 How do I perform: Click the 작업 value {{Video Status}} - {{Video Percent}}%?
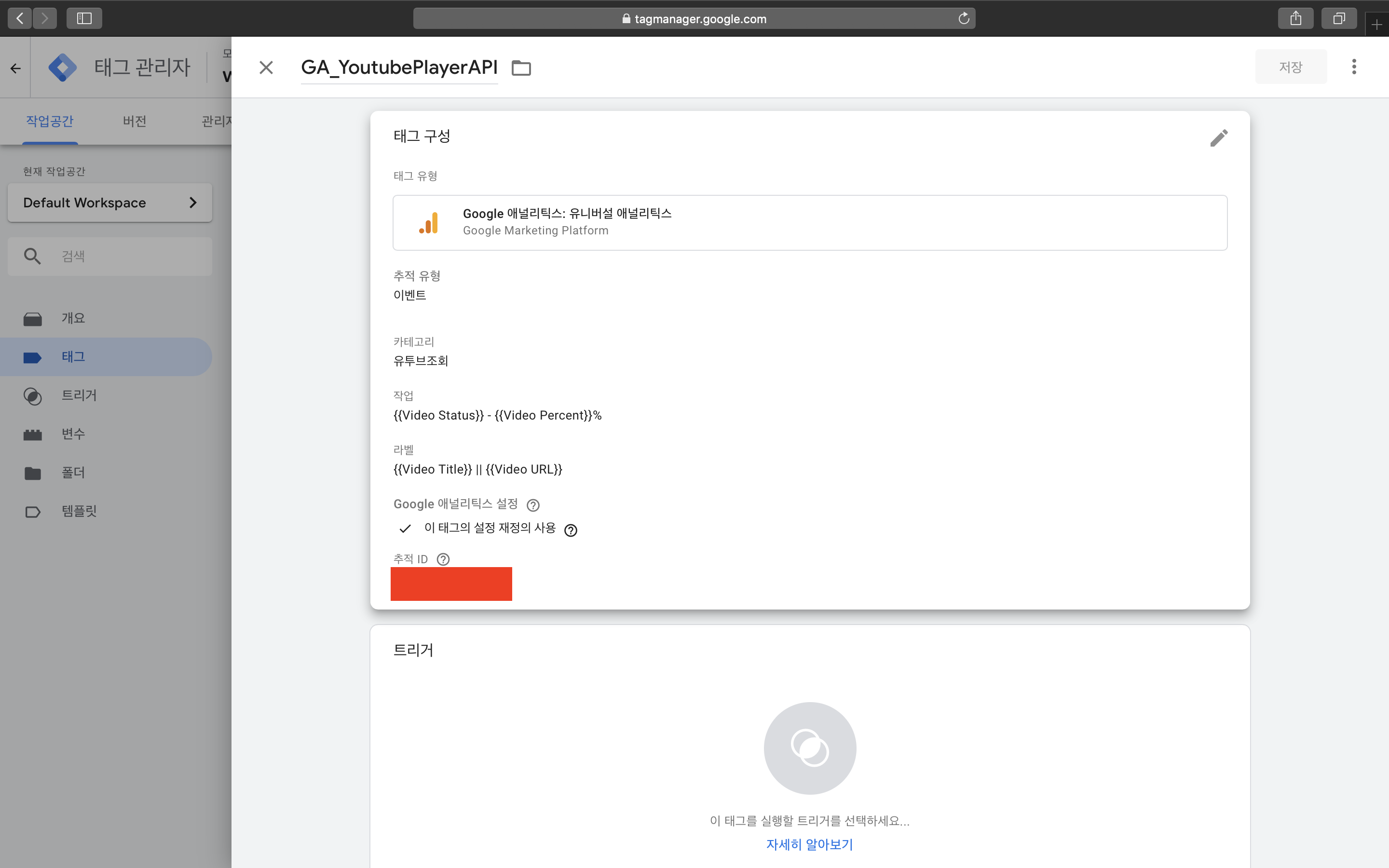pyautogui.click(x=497, y=415)
